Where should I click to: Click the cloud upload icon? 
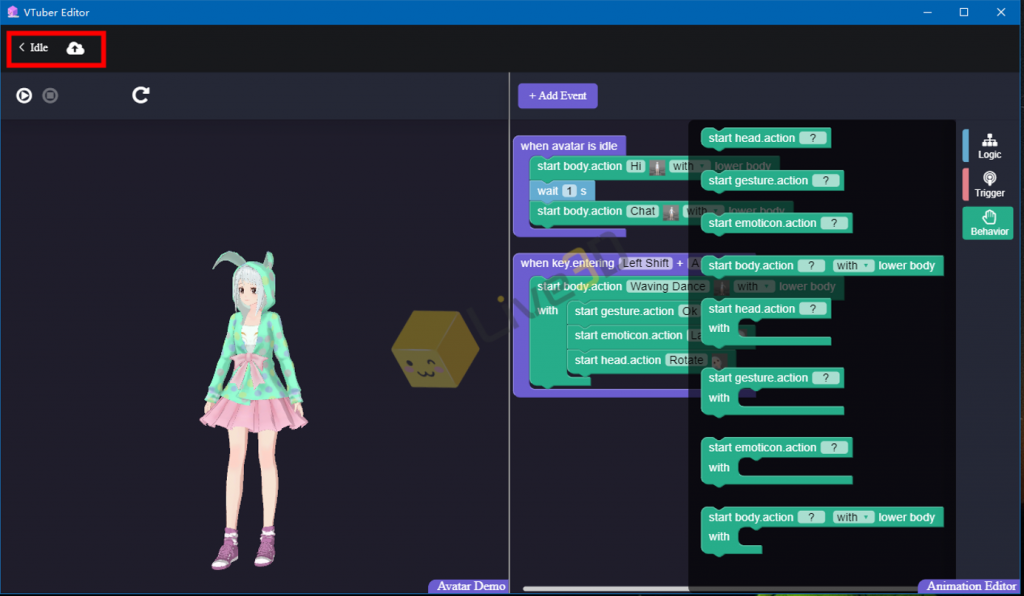click(x=76, y=48)
